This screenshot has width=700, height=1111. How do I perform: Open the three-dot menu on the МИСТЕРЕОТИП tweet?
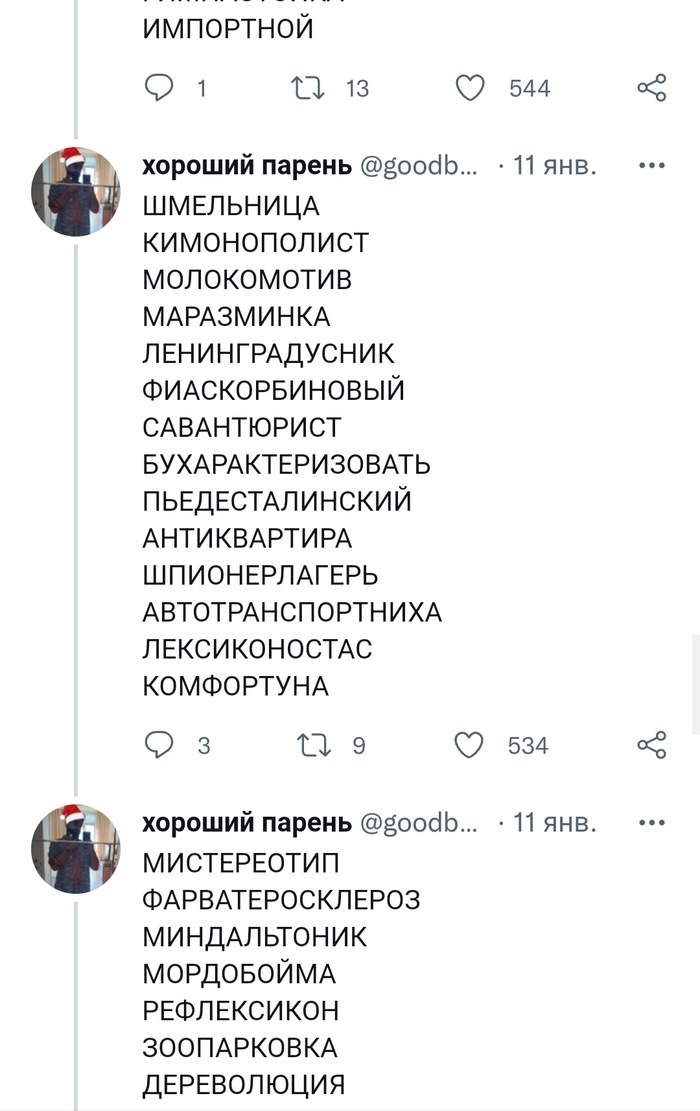pyautogui.click(x=651, y=823)
